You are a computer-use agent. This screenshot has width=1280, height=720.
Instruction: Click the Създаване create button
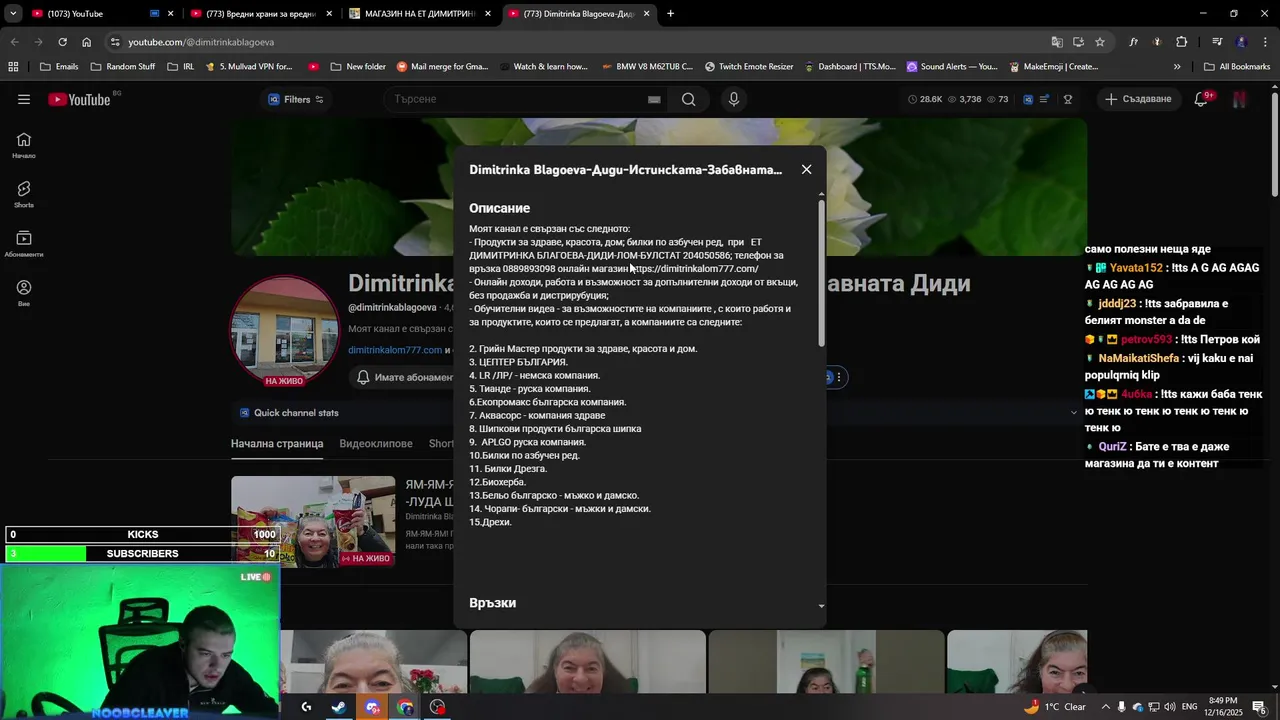[1138, 99]
